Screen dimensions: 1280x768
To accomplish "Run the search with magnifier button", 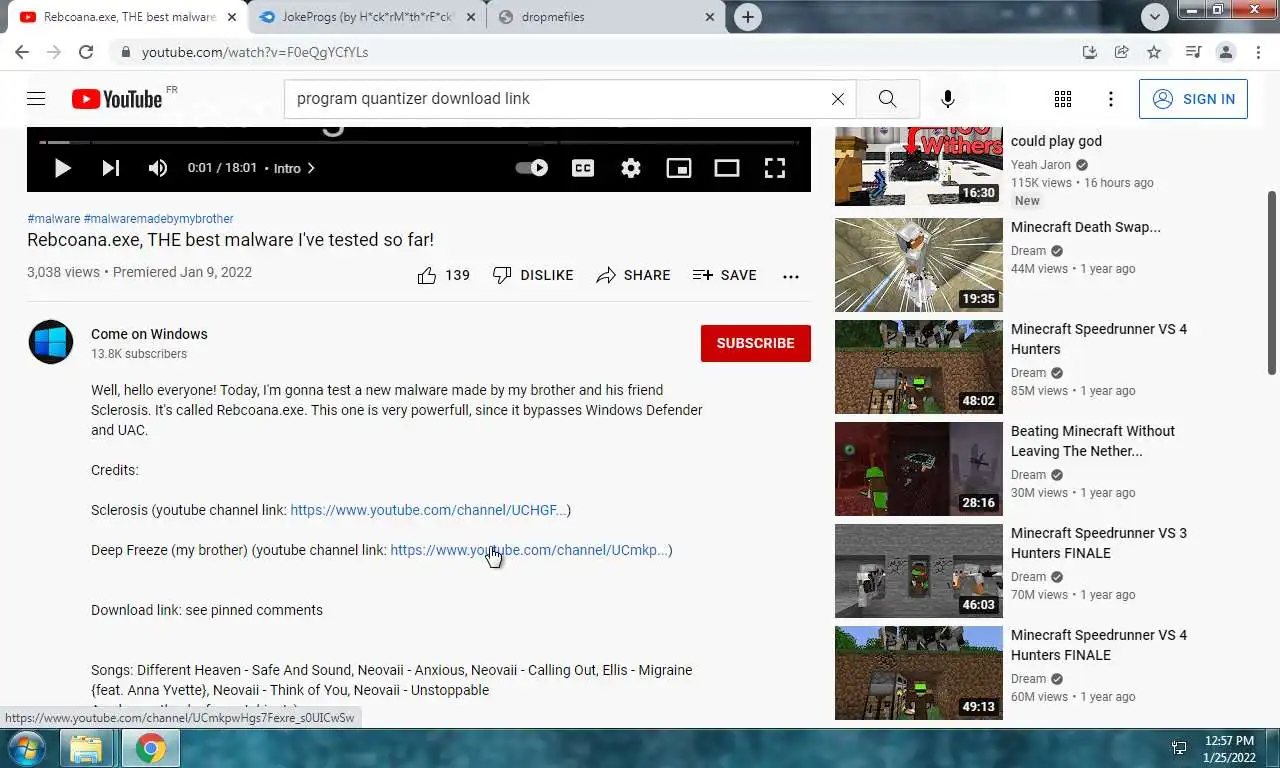I will tap(887, 98).
